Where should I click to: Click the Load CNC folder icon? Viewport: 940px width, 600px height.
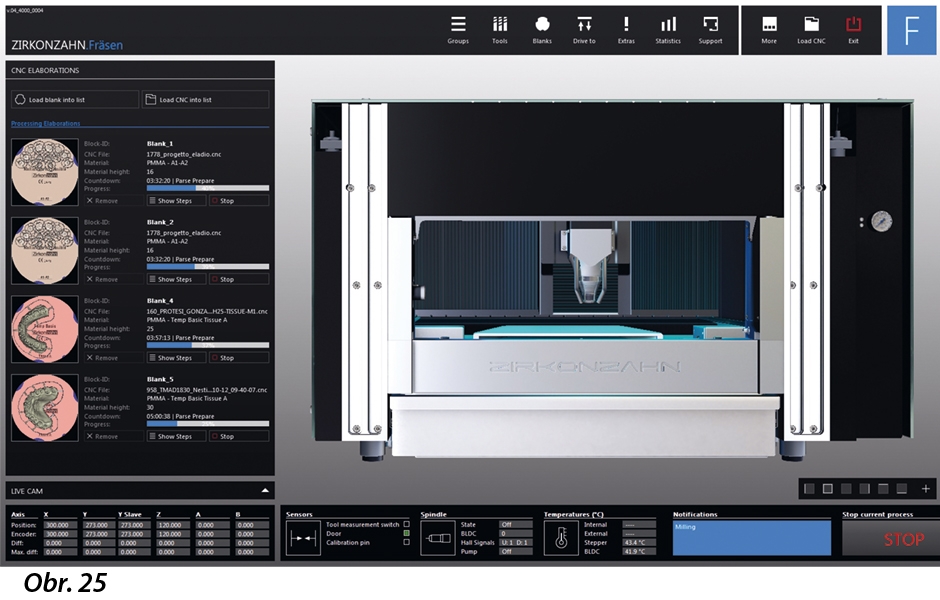point(811,29)
